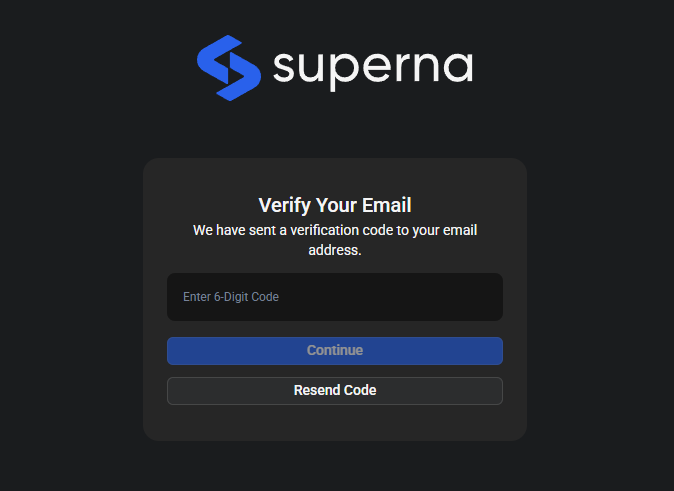This screenshot has height=491, width=674.
Task: Request a new code via Resend Code
Action: (x=334, y=390)
